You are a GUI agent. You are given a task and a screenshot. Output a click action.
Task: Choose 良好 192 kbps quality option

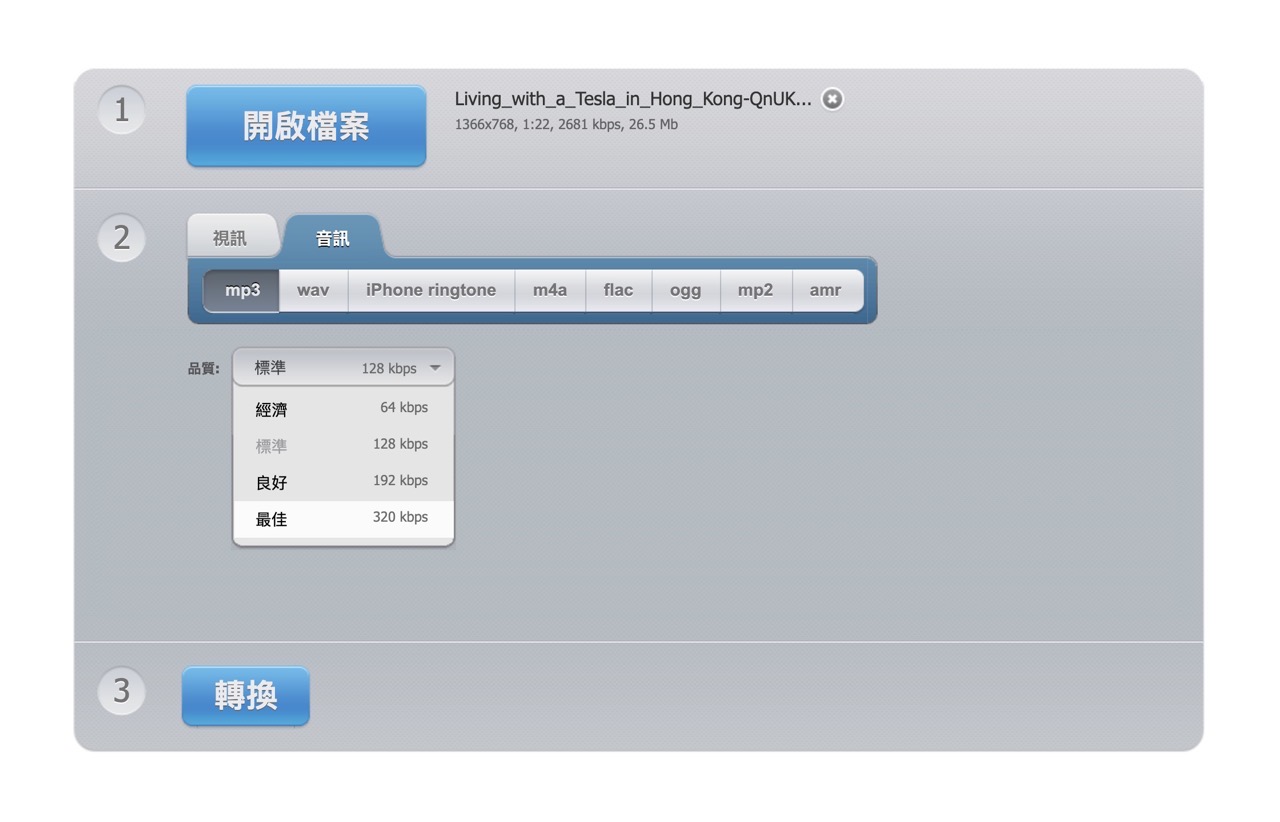click(343, 482)
